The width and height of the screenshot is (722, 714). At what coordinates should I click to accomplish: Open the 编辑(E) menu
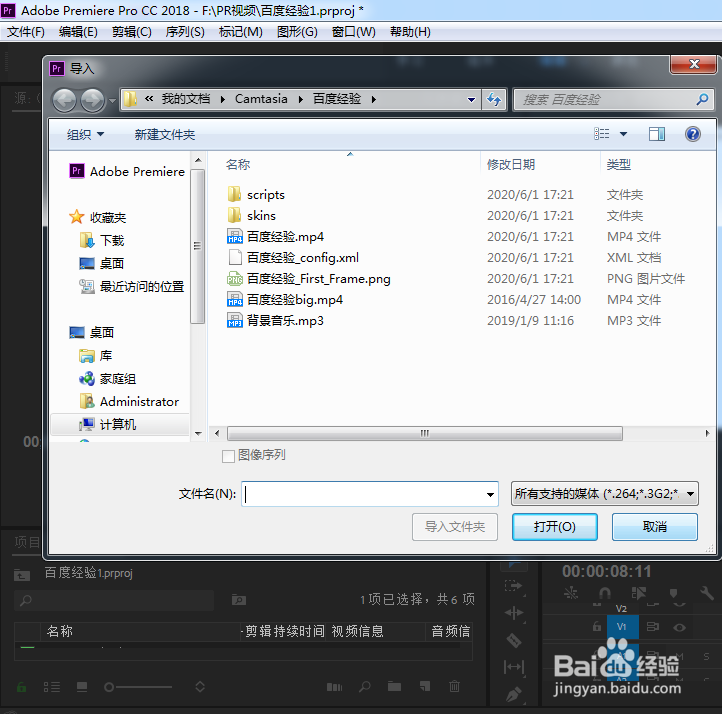coord(78,32)
